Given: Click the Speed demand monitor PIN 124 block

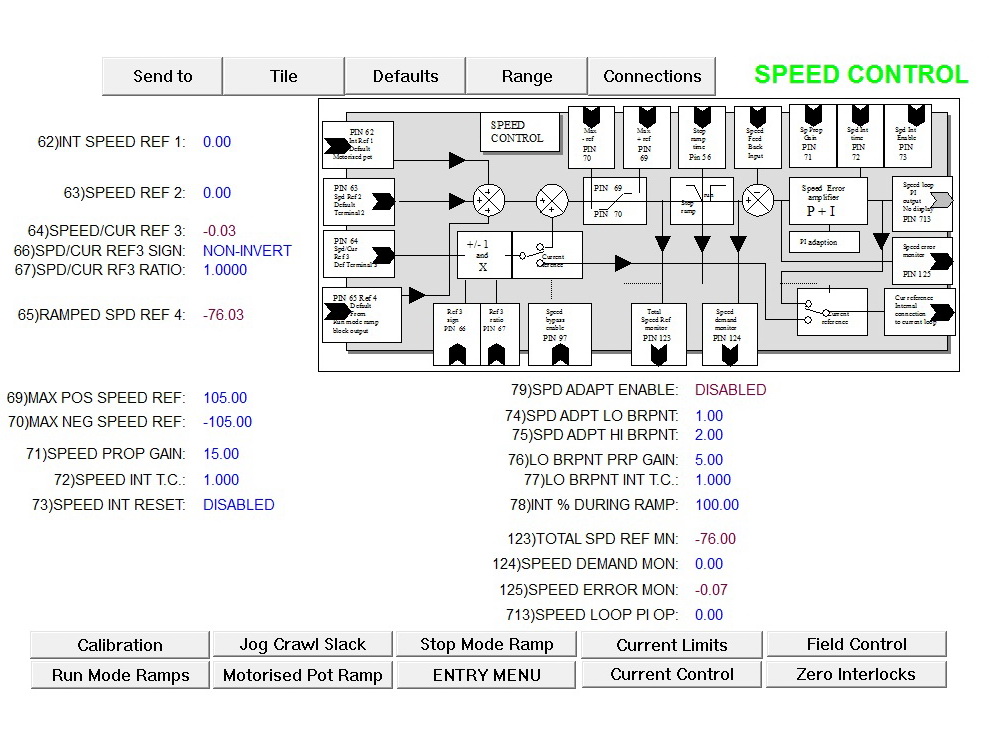Looking at the screenshot, I should 729,334.
